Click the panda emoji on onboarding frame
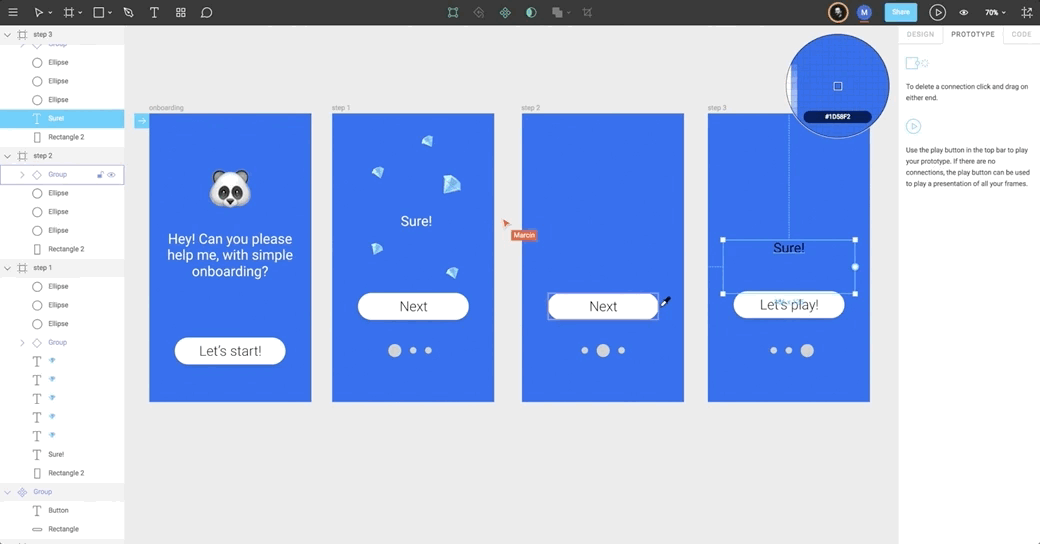 point(230,188)
